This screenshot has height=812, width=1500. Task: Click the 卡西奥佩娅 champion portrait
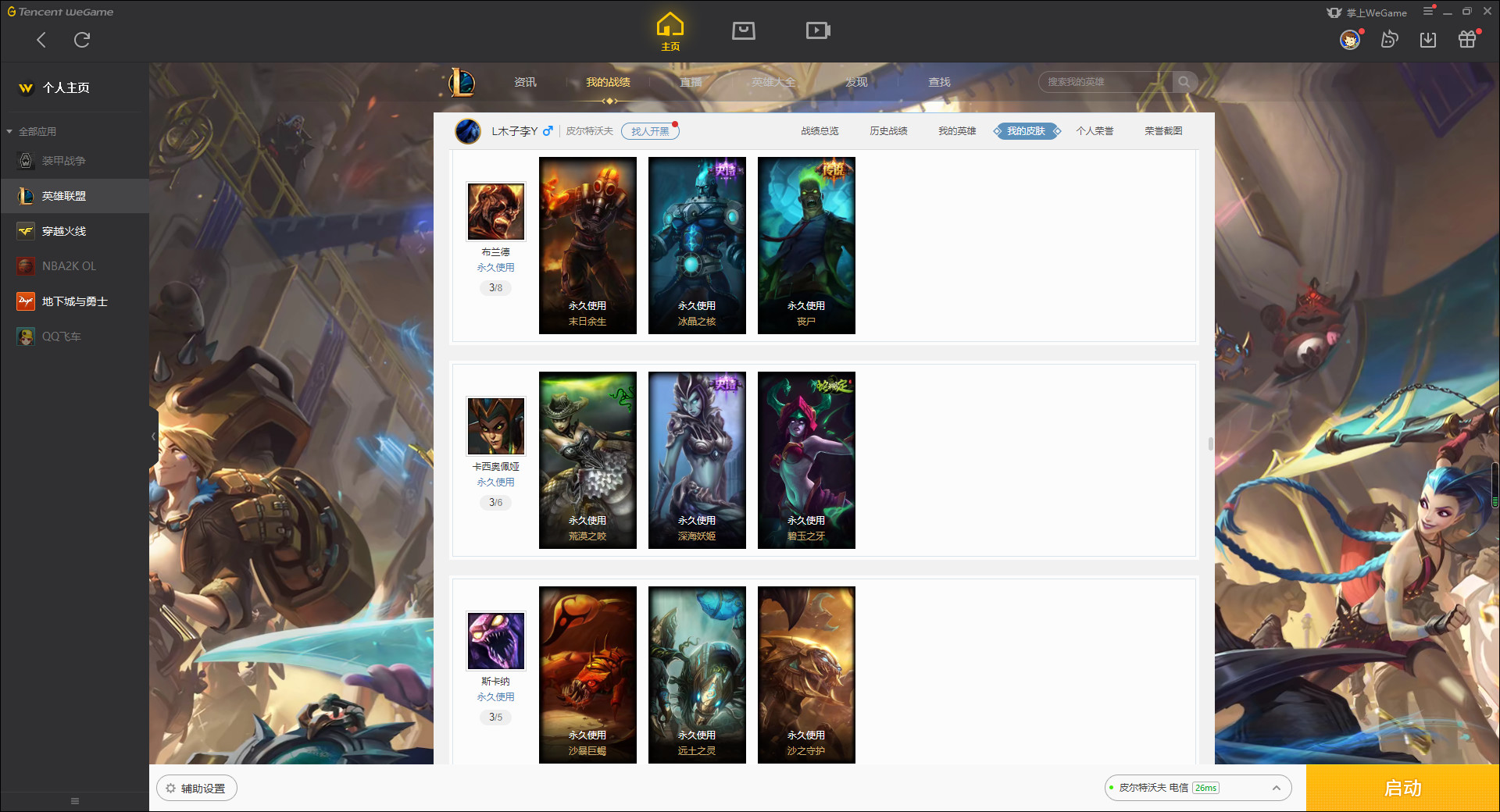pyautogui.click(x=496, y=426)
